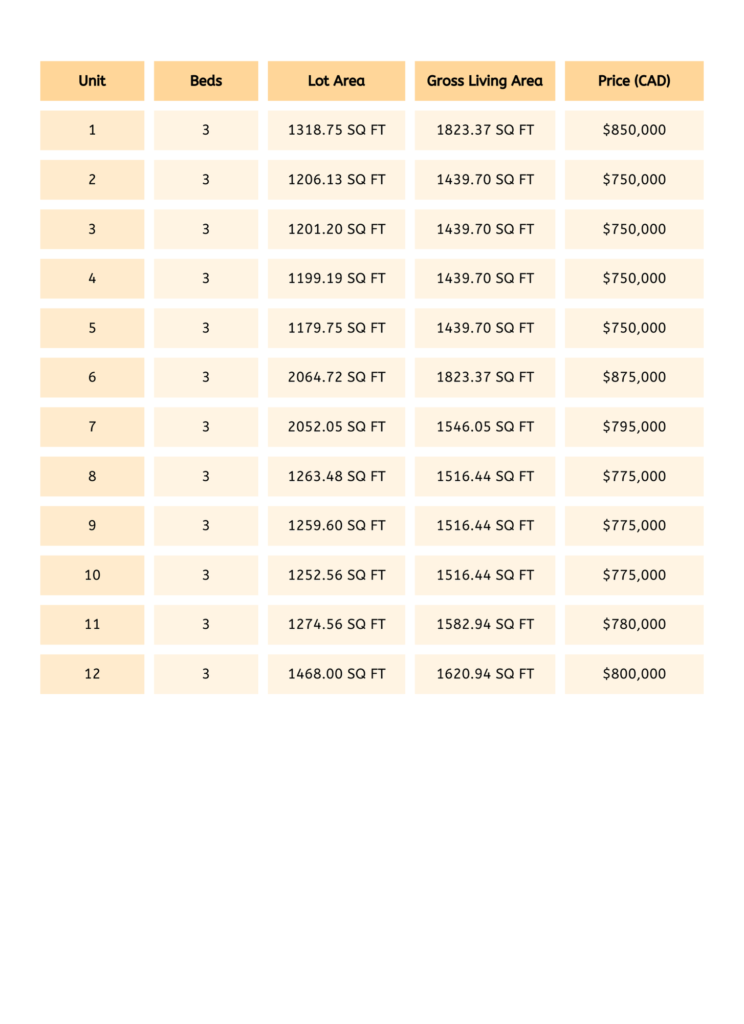Select the 2064.72 SQ FT lot area cell

point(336,377)
